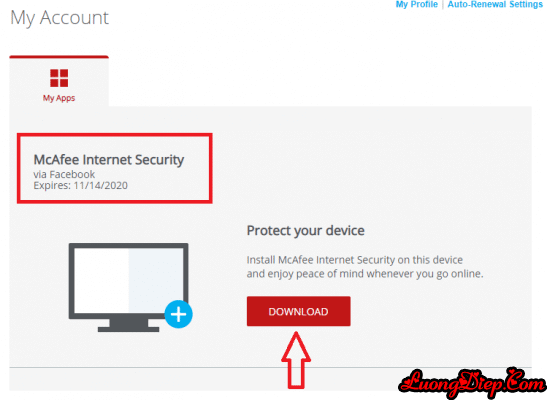Click the Expires 11/14/2020 text

[81, 185]
